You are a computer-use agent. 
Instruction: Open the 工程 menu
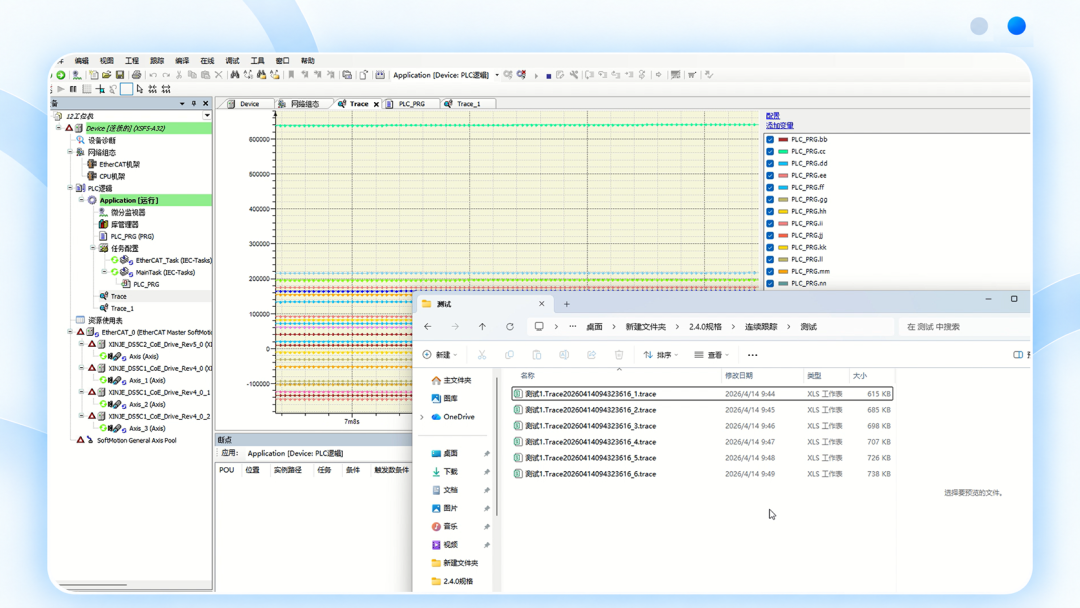(x=132, y=61)
